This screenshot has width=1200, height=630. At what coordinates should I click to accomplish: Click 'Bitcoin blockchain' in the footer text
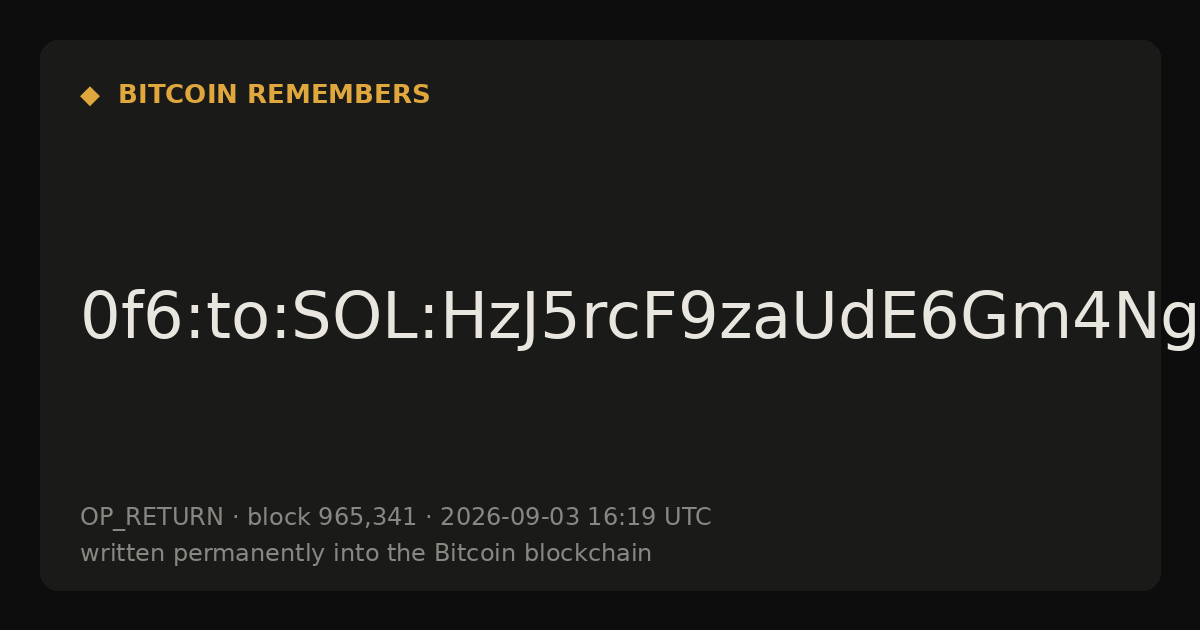click(x=543, y=553)
